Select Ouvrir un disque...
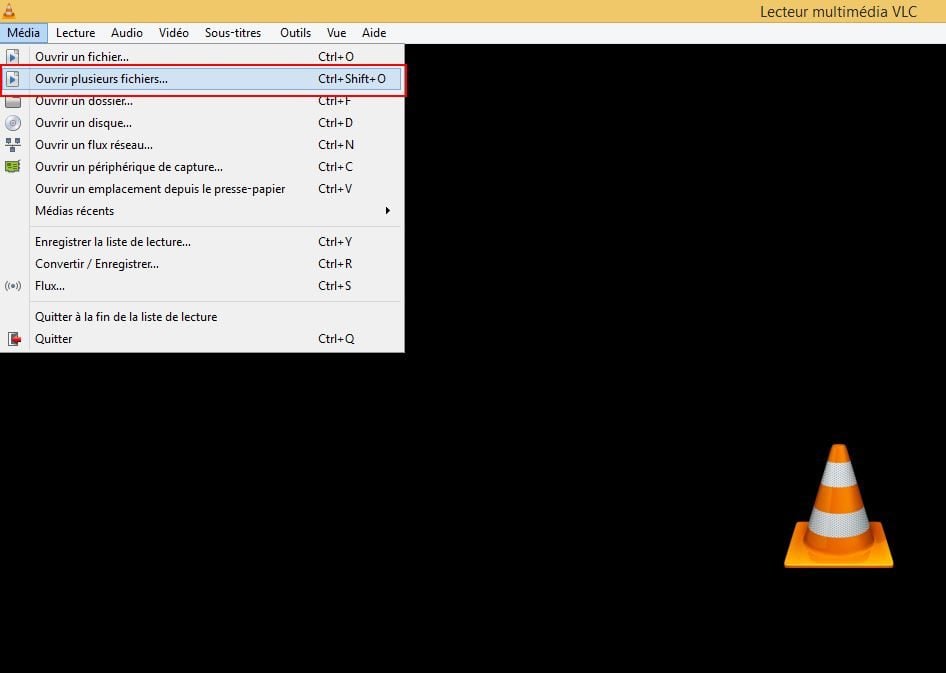 coord(202,123)
